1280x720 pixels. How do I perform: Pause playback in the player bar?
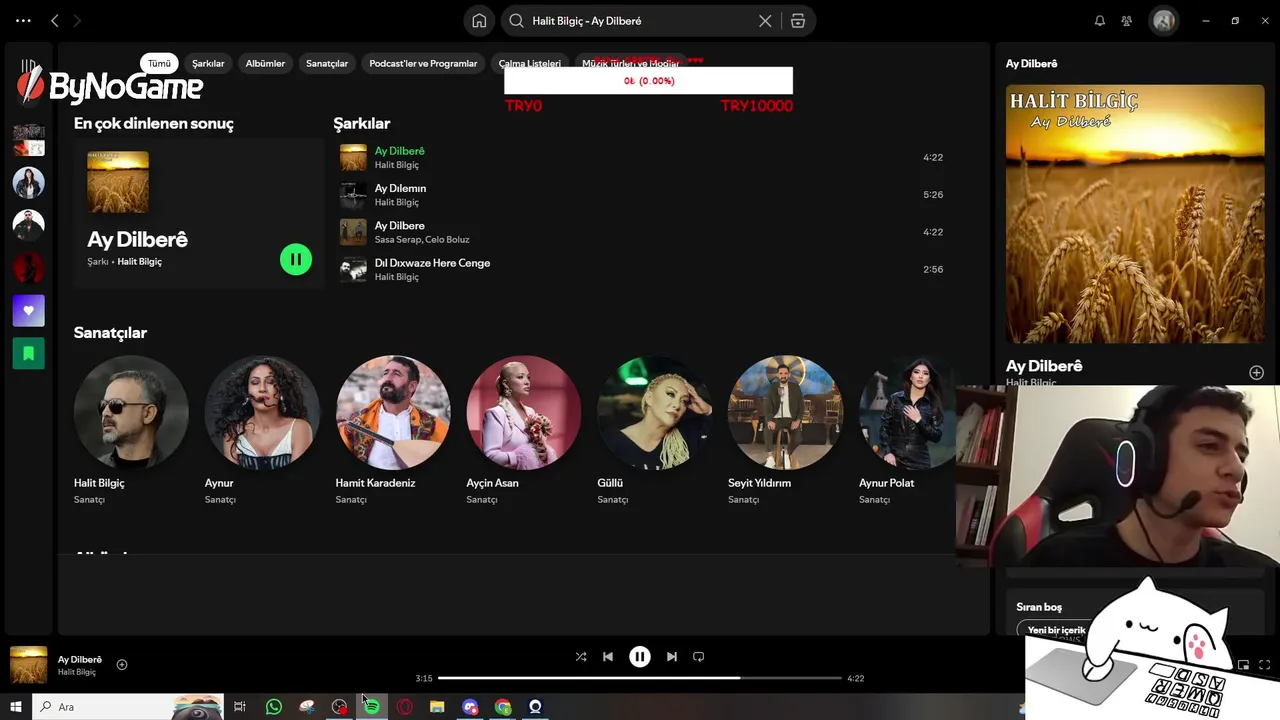(x=640, y=657)
